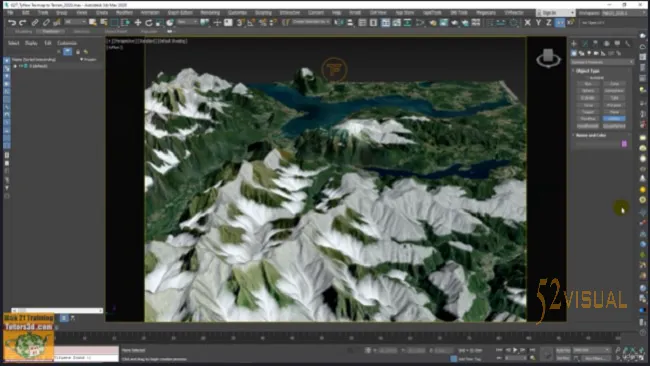Switch to the Lights category icon

tap(589, 53)
